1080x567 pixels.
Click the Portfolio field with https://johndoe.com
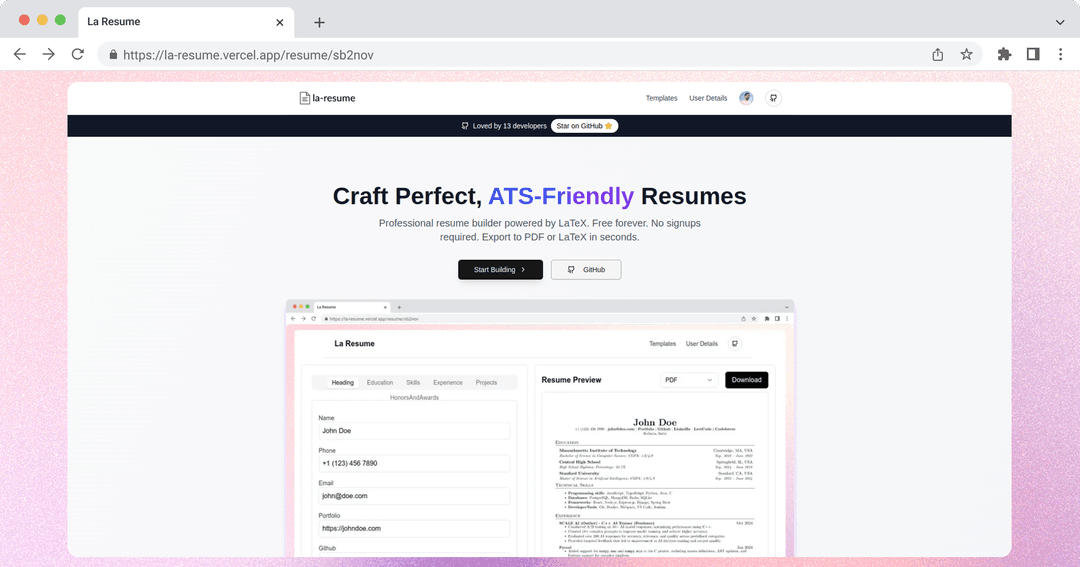point(414,528)
